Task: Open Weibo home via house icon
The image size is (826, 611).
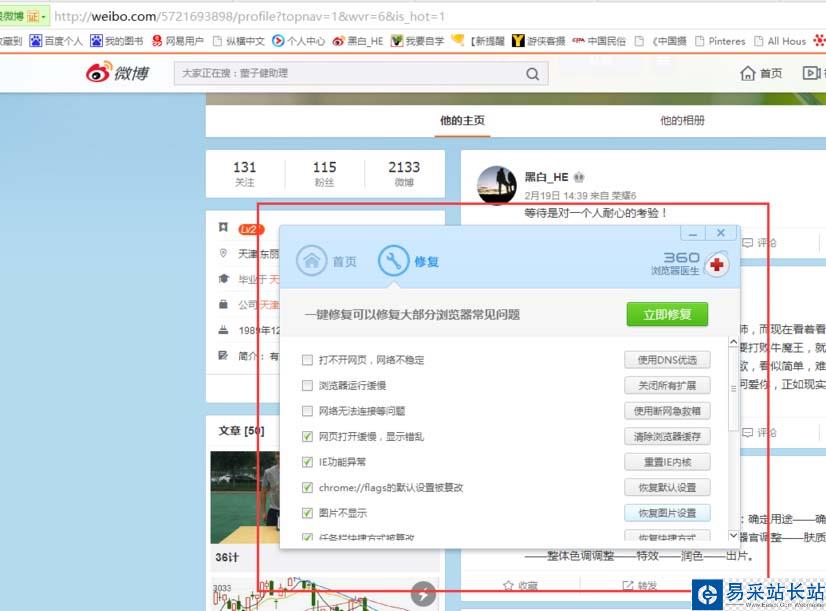Action: [748, 73]
